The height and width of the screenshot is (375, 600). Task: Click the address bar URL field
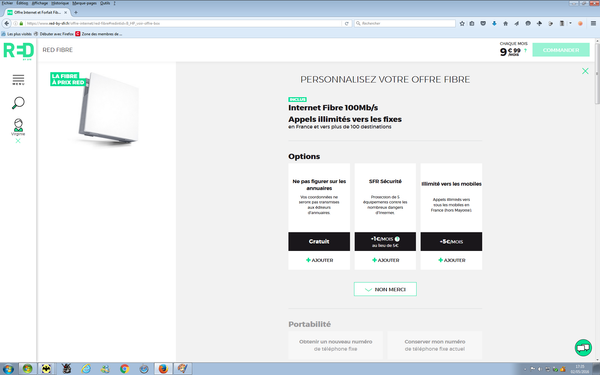click(x=184, y=23)
